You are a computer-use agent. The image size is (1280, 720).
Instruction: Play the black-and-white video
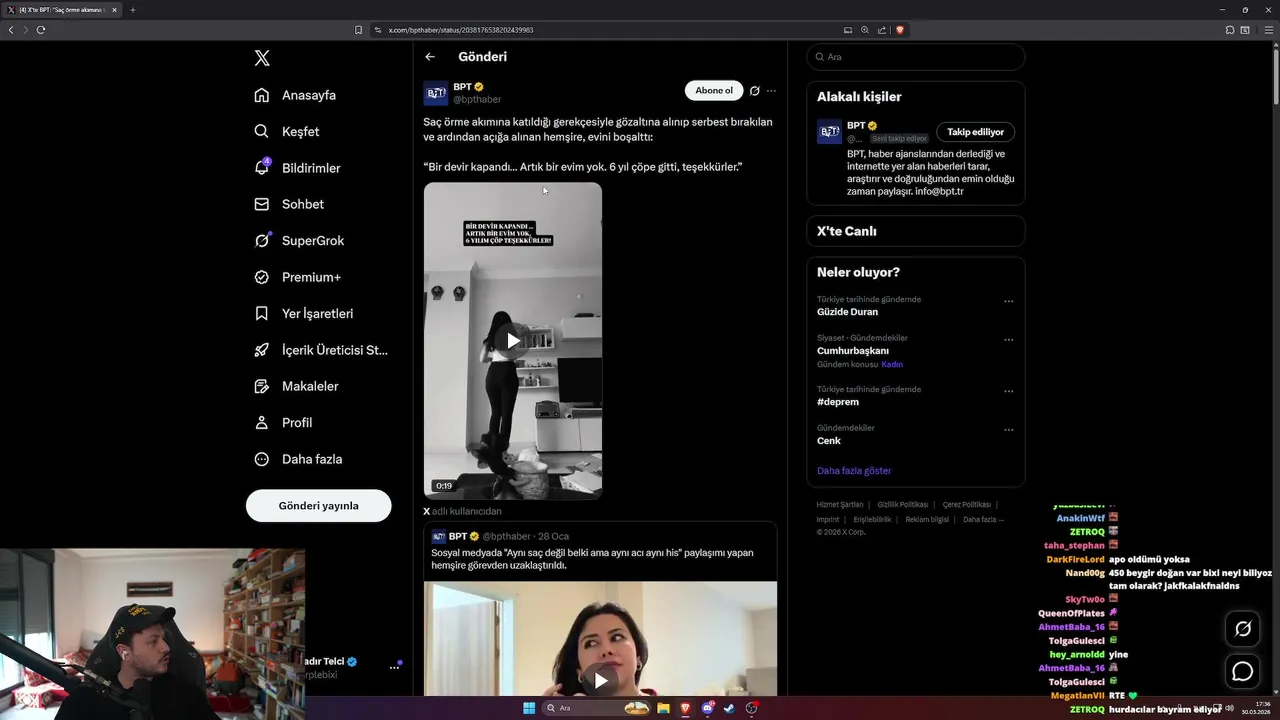click(x=513, y=340)
